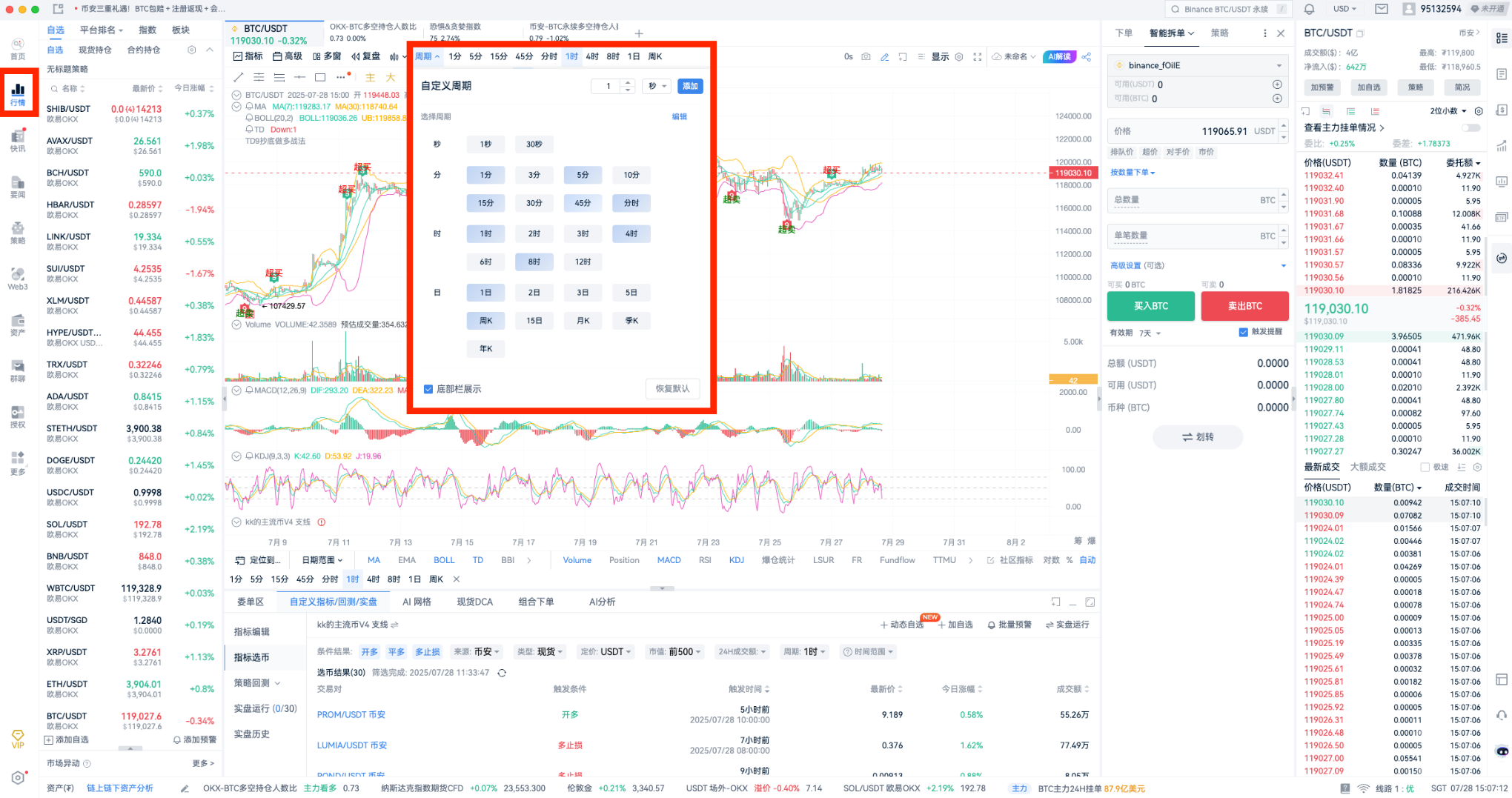Open the mail inbox icon

(x=1382, y=9)
